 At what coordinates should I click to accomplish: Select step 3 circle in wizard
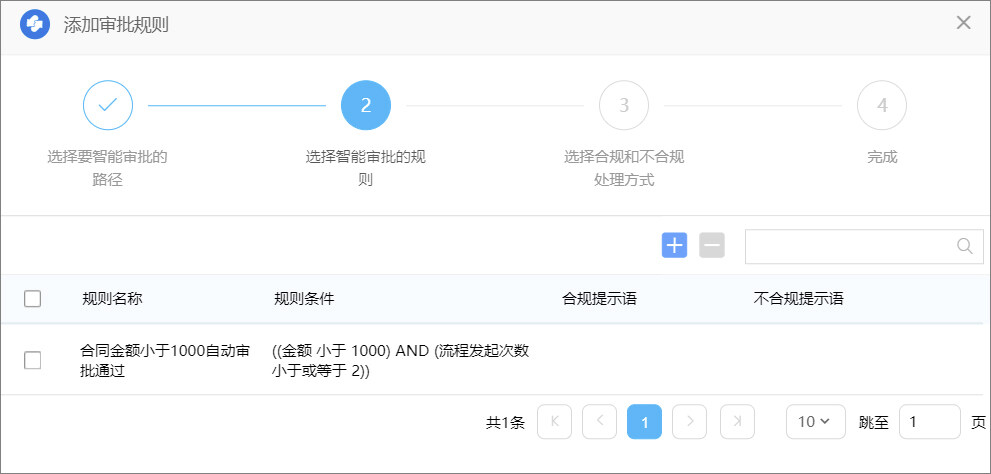pos(624,105)
